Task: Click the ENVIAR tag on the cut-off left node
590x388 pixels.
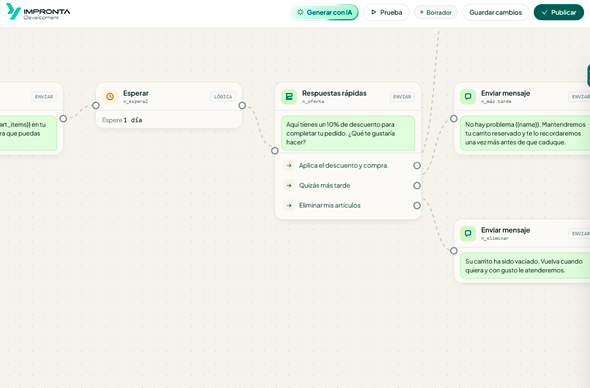Action: [x=44, y=97]
